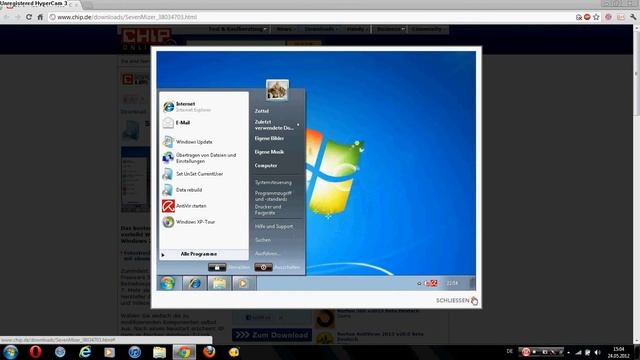Open iTunes from the taskbar
Viewport: 640px width, 360px height.
(134, 352)
